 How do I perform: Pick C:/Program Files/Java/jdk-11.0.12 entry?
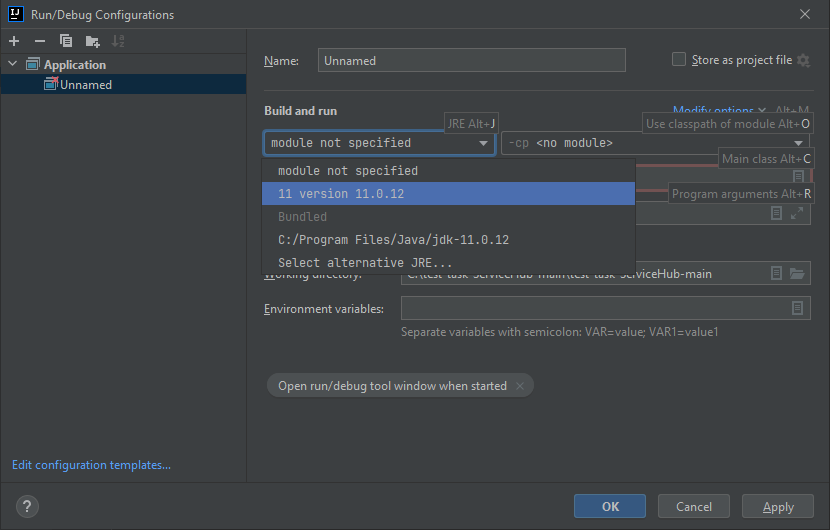pyautogui.click(x=448, y=239)
